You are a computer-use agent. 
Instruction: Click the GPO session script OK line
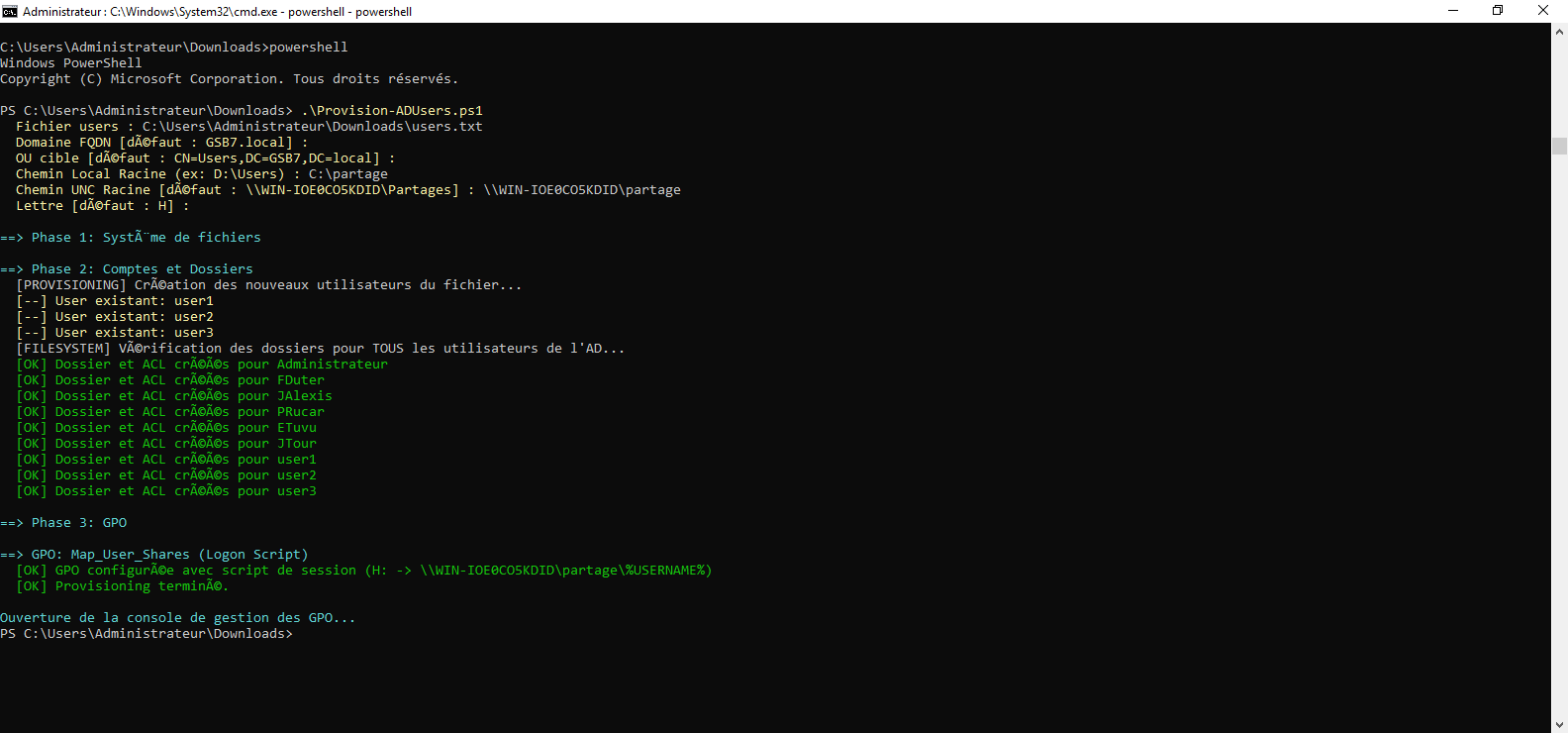[x=364, y=570]
